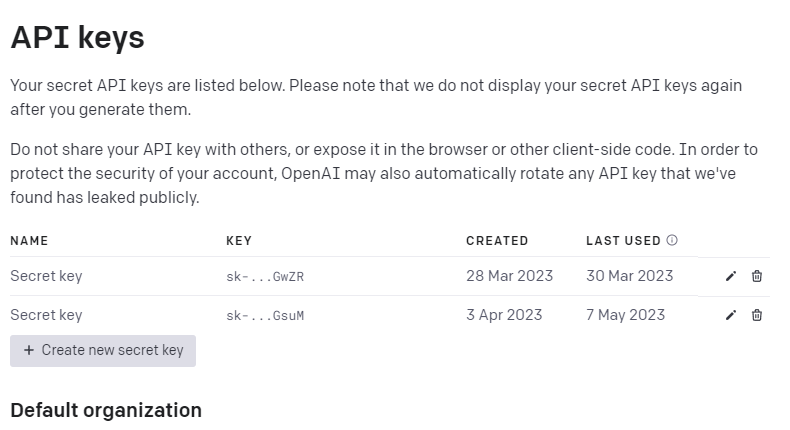
Task: Click the 28 Mar 2023 created date
Action: tap(509, 276)
